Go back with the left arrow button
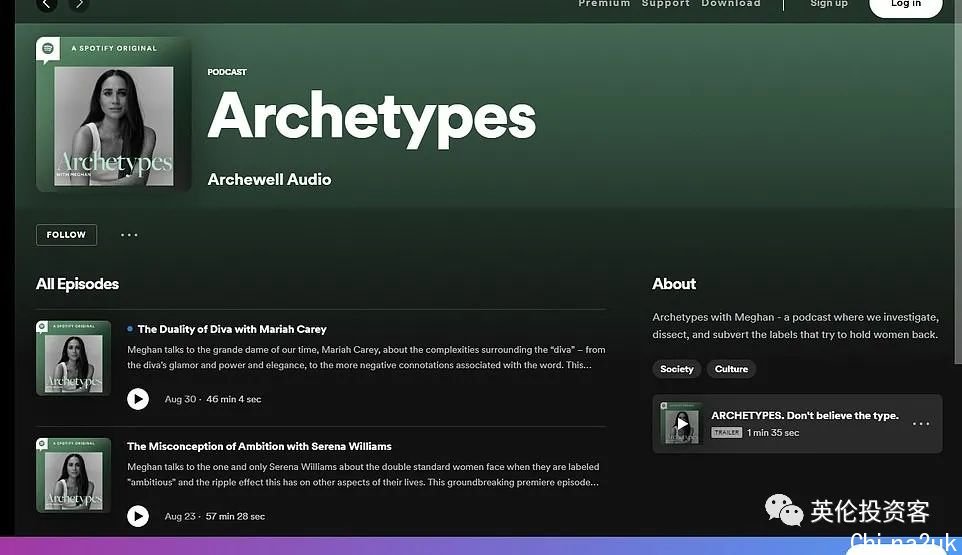Screen dimensions: 962x555 [46, 4]
